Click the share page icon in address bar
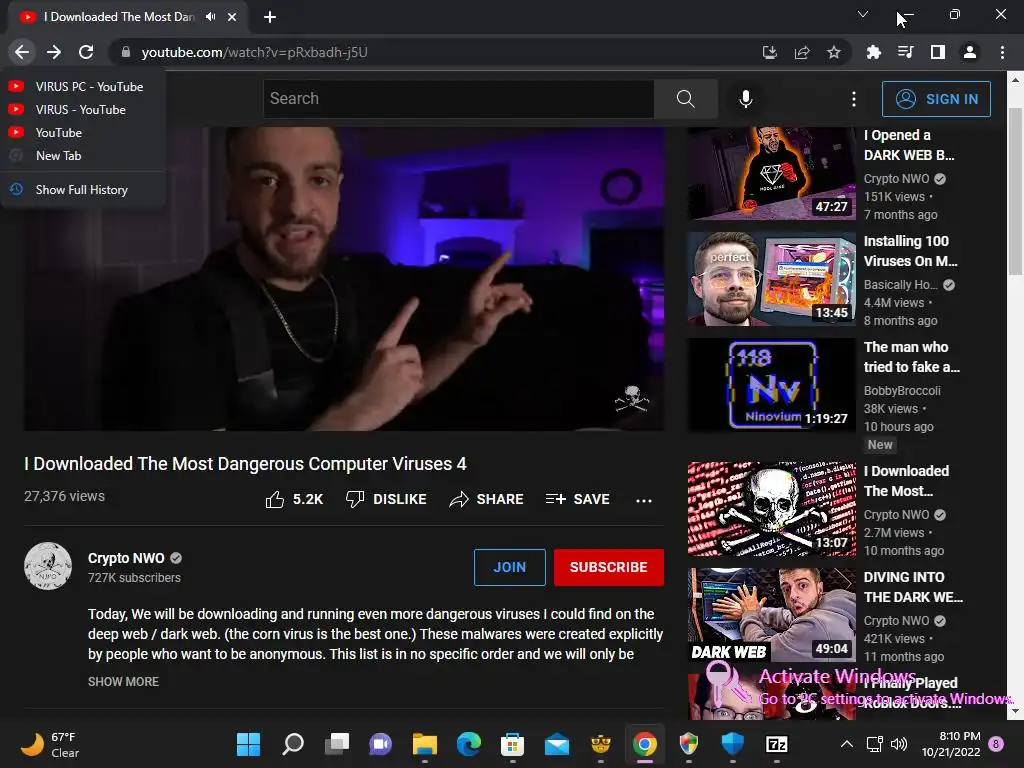This screenshot has height=768, width=1024. click(802, 52)
